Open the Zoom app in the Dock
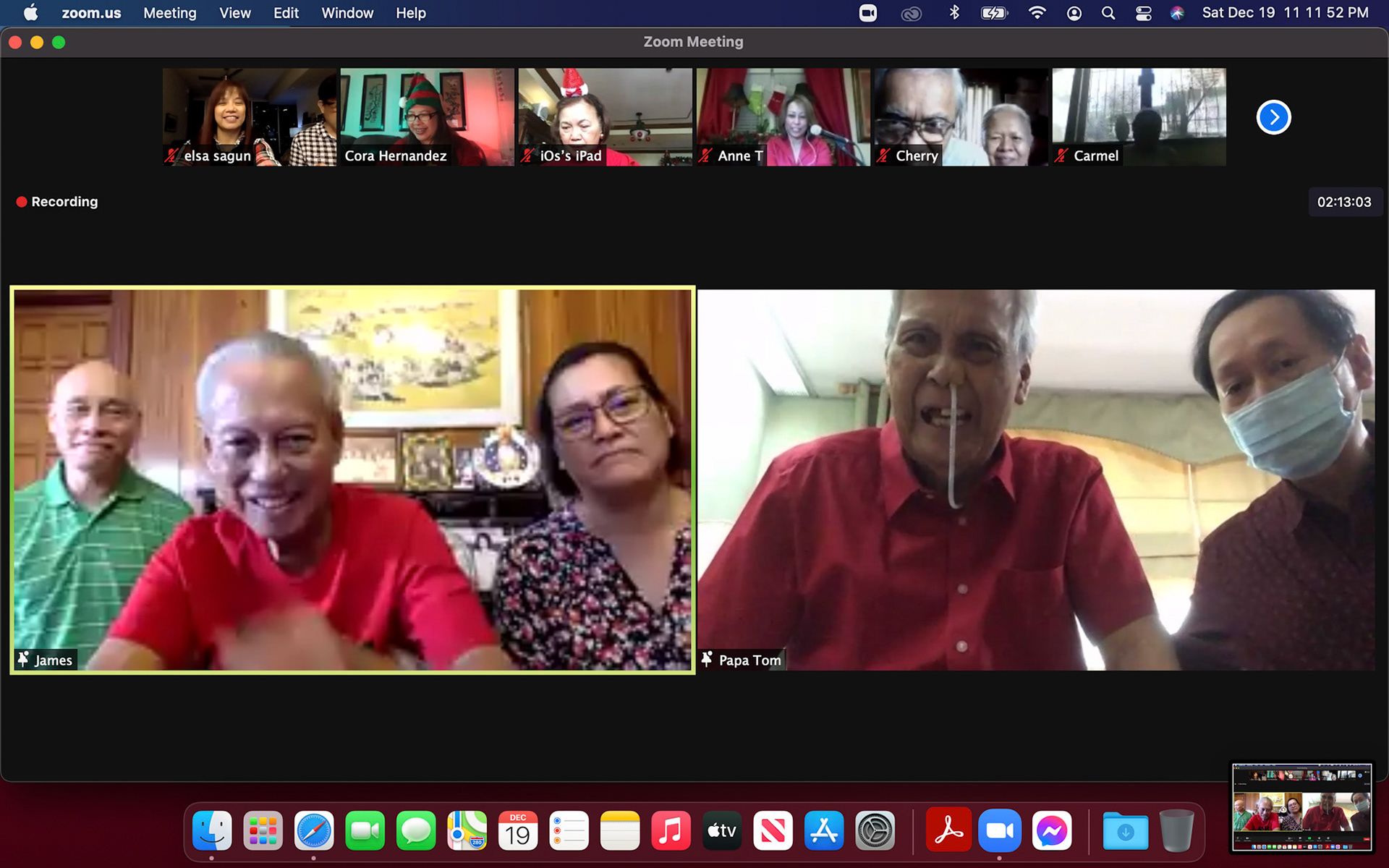Viewport: 1389px width, 868px height. (999, 831)
